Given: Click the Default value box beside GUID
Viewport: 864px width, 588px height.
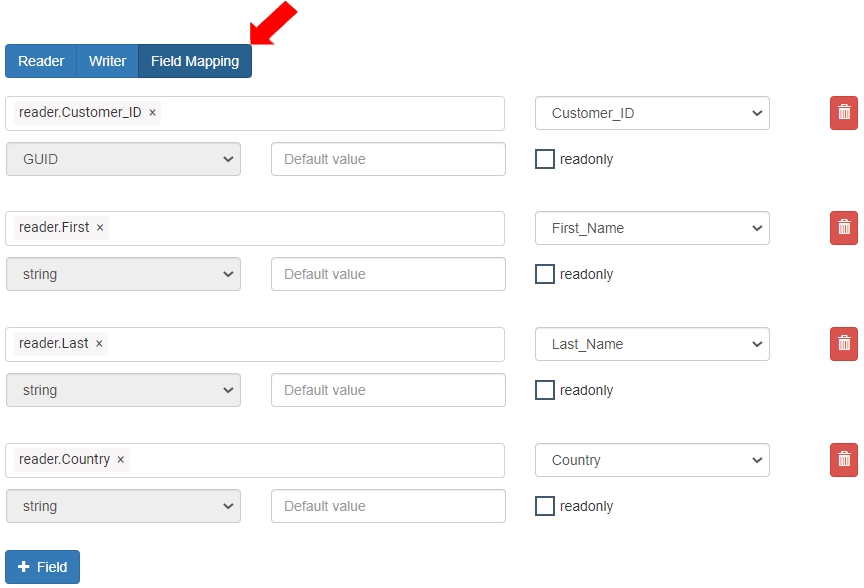Looking at the screenshot, I should click(388, 159).
